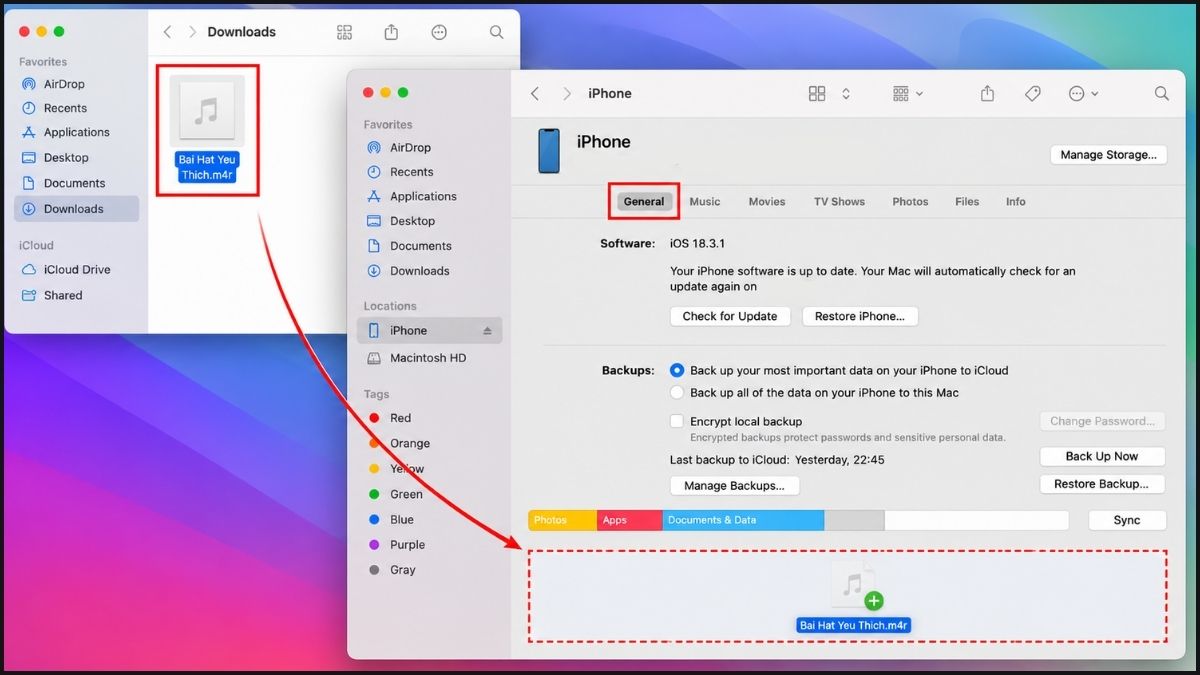Switch to the General tab
Screen dimensions: 1200x675
click(x=644, y=201)
